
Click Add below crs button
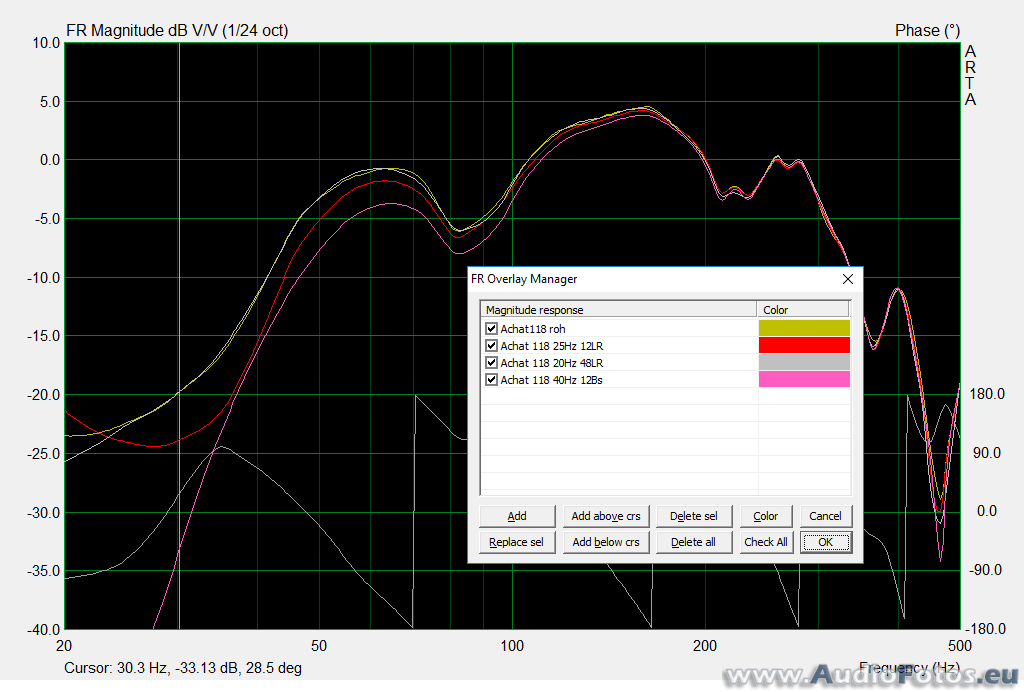(x=606, y=542)
